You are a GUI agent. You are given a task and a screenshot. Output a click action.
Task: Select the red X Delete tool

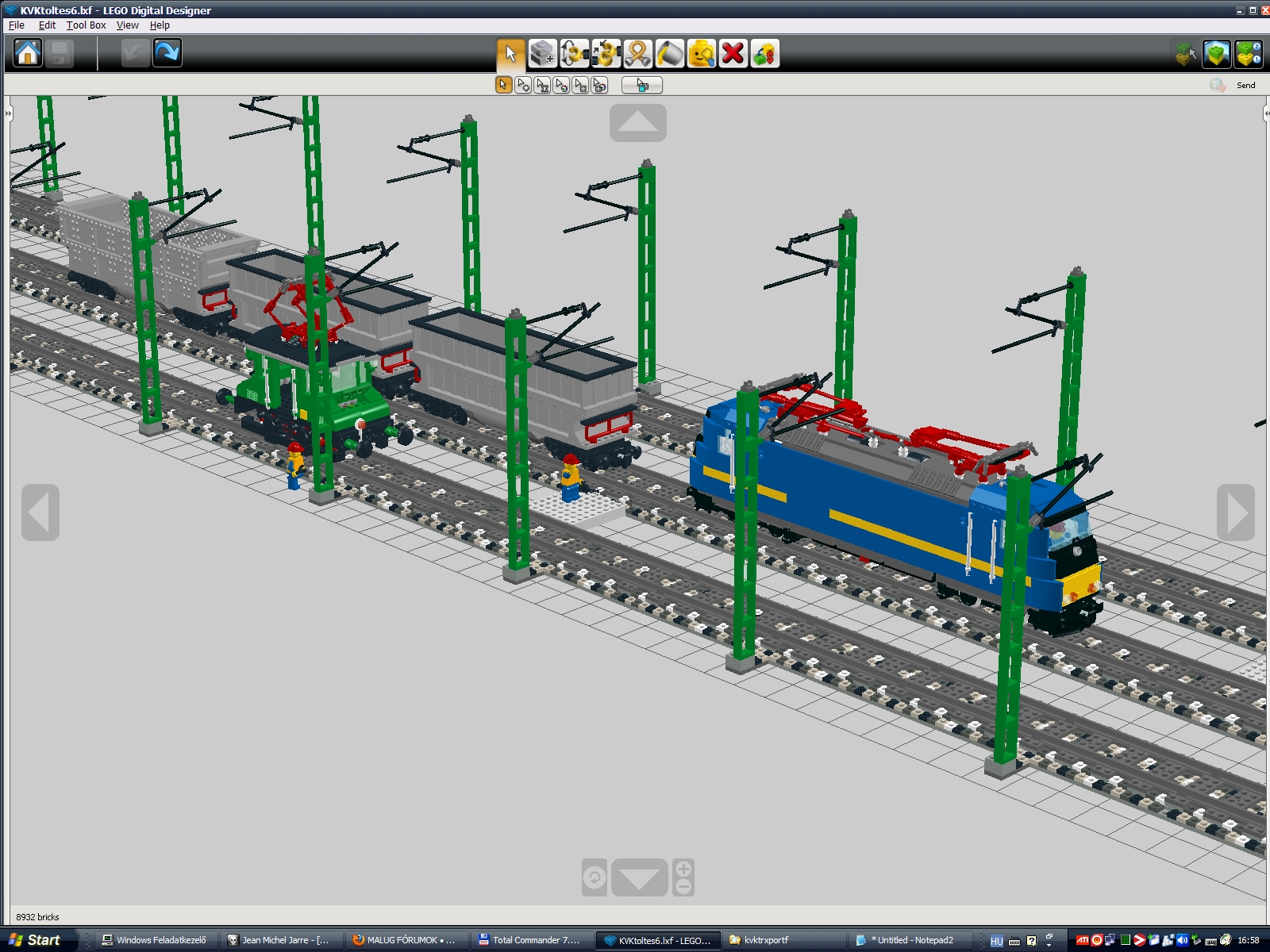733,54
